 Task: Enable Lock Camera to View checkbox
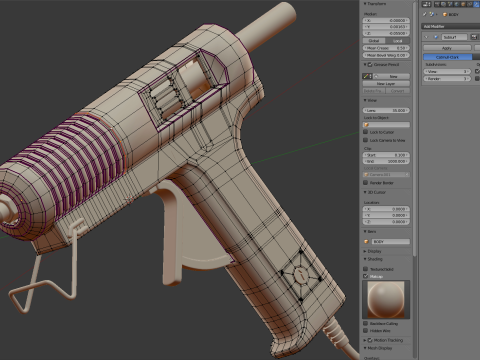365,140
